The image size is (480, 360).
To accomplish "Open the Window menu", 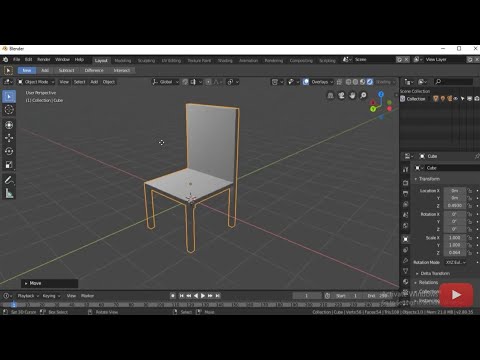I will tap(62, 60).
